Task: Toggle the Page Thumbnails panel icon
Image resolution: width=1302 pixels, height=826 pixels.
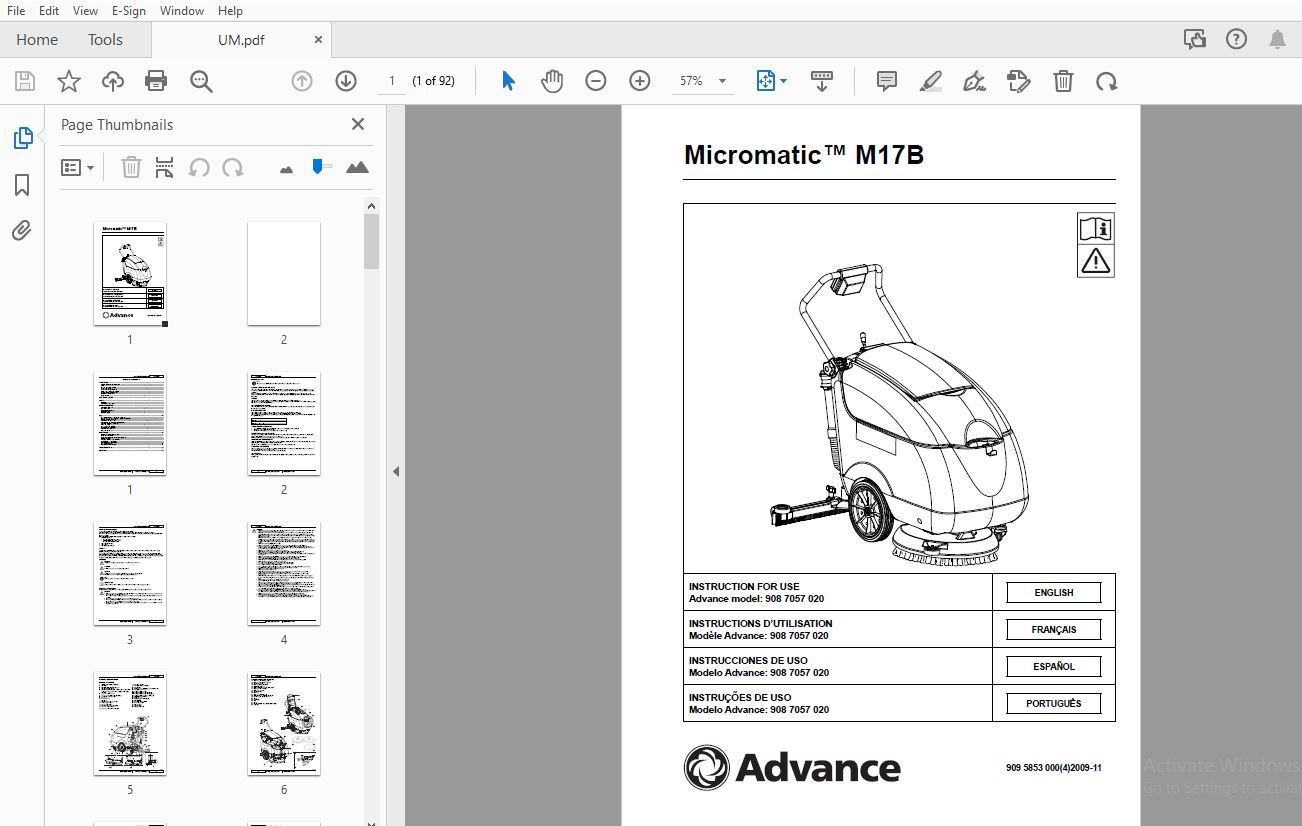Action: click(x=22, y=139)
